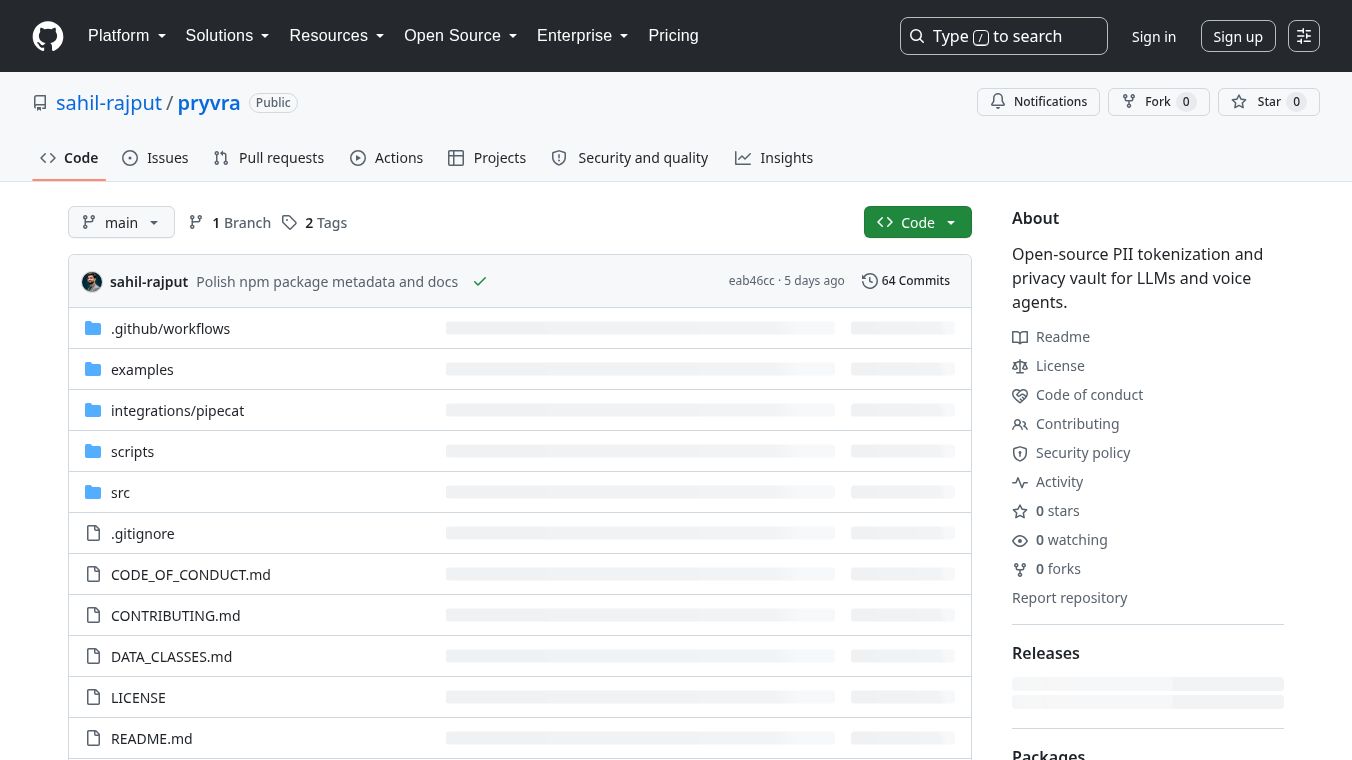Open the Releases section heading
Viewport: 1352px width, 760px height.
click(x=1046, y=653)
